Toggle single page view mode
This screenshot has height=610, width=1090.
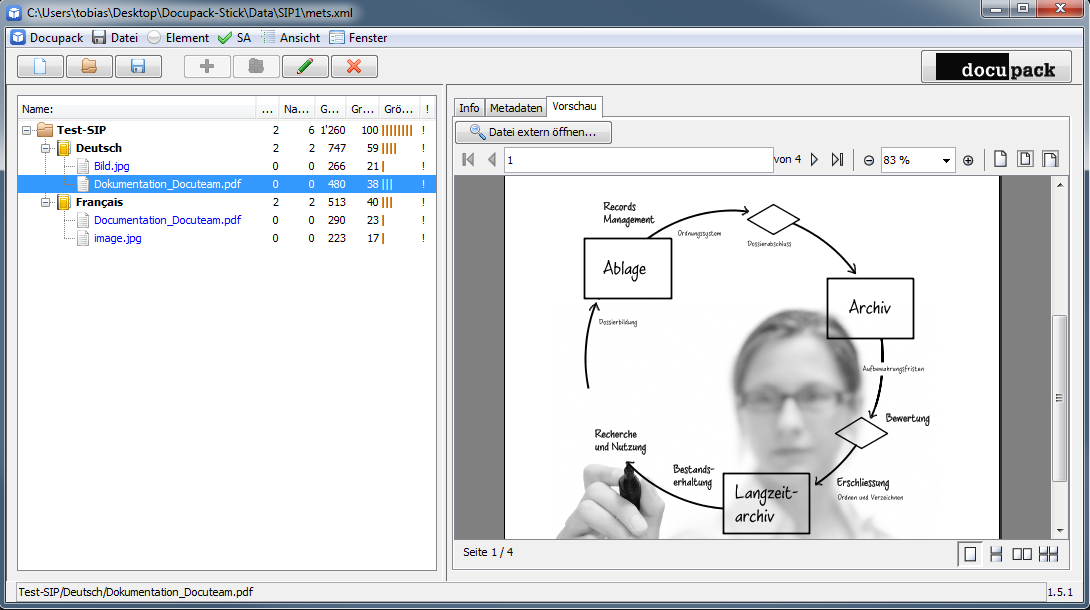pyautogui.click(x=968, y=554)
